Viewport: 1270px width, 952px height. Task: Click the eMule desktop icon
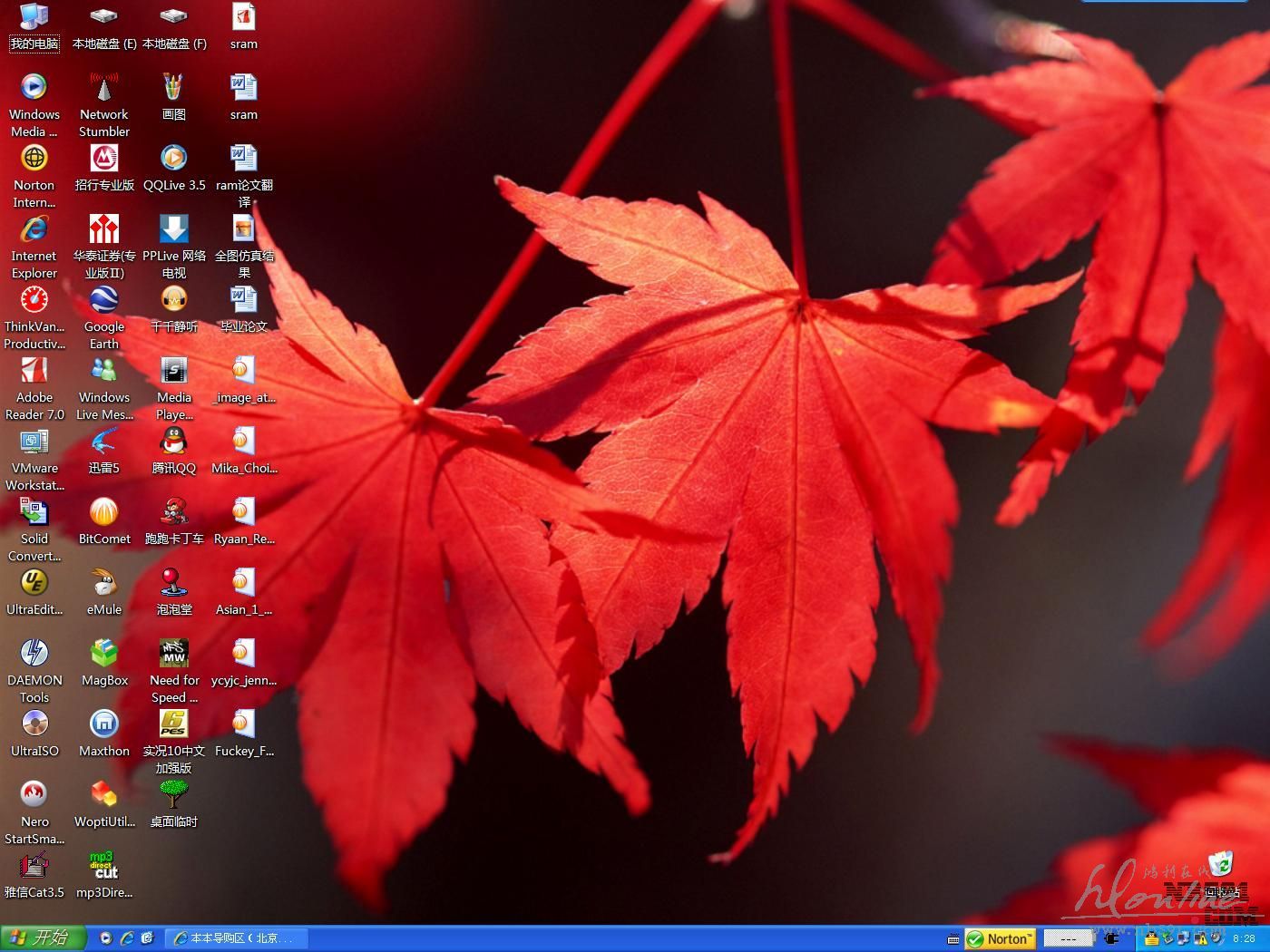point(104,584)
